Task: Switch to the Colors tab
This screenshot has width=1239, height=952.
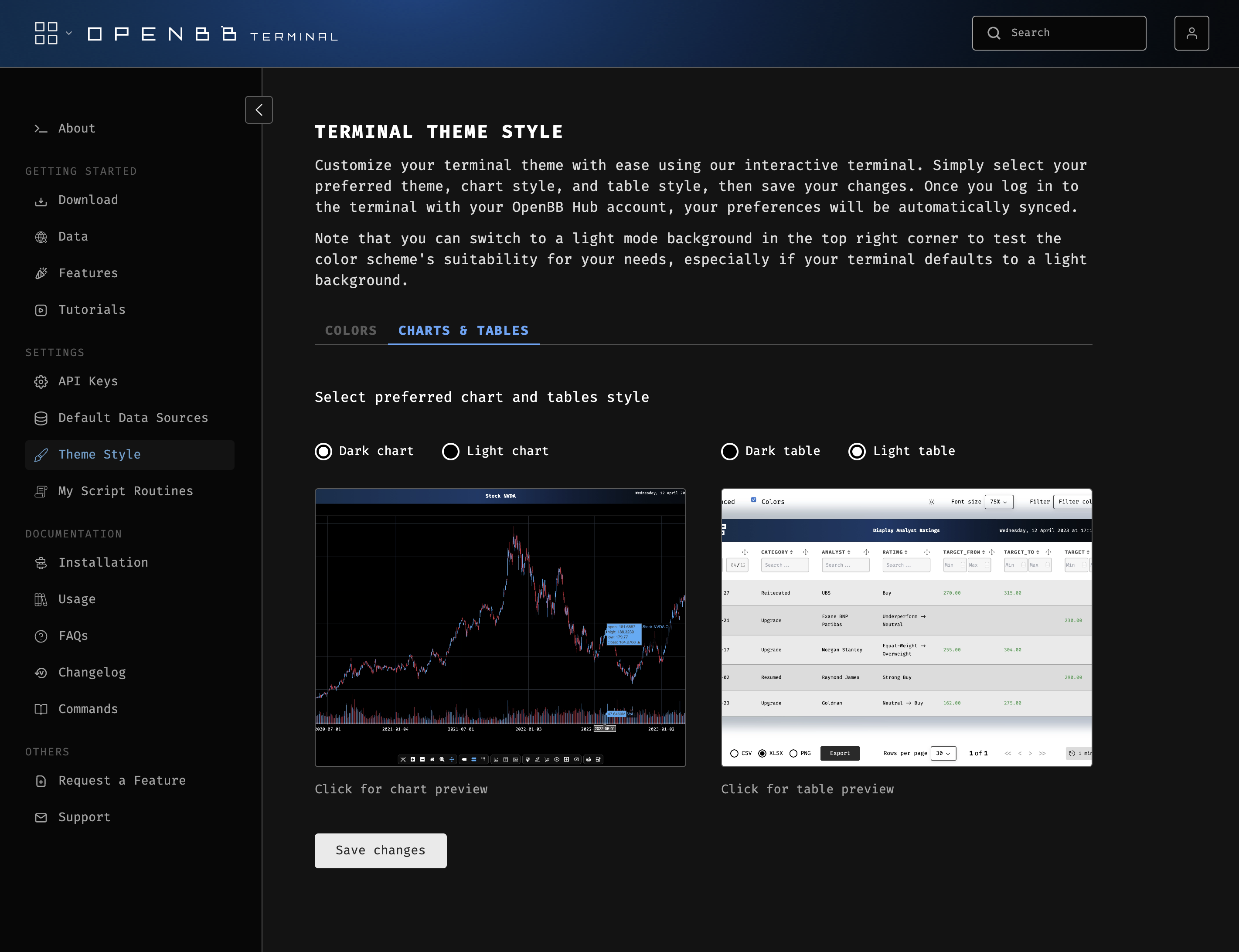Action: coord(351,330)
